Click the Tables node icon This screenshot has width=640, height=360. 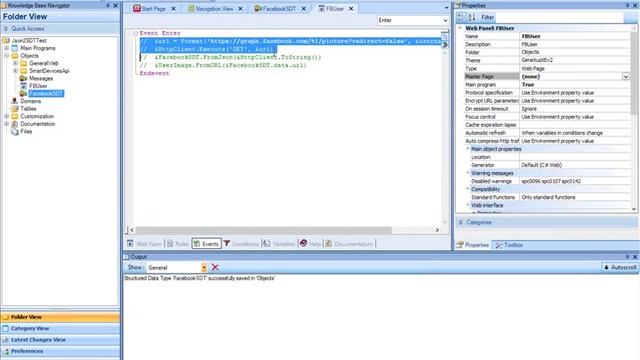pyautogui.click(x=15, y=109)
